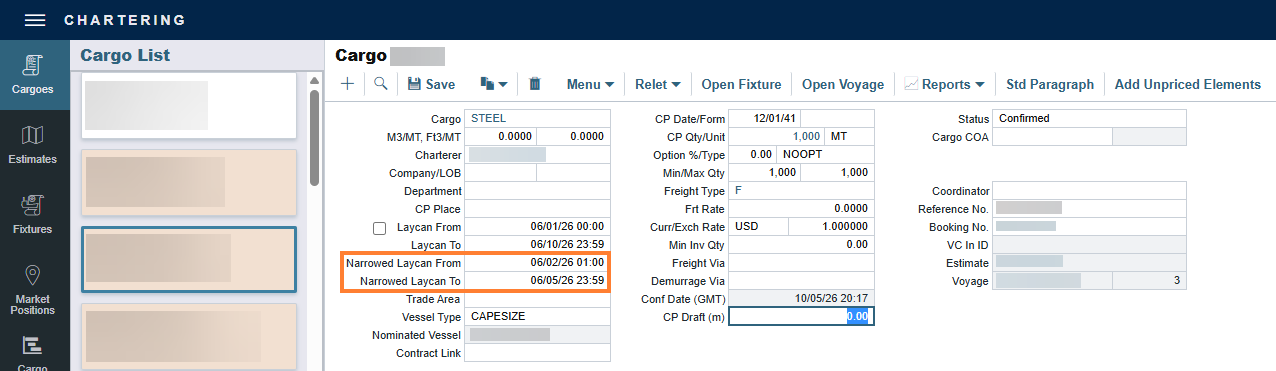Screen dimensions: 1276x371
Task: Click the Cargo COA field
Action: coord(1052,137)
